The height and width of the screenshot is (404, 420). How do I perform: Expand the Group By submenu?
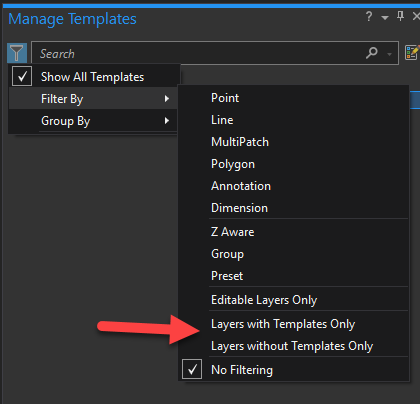93,121
